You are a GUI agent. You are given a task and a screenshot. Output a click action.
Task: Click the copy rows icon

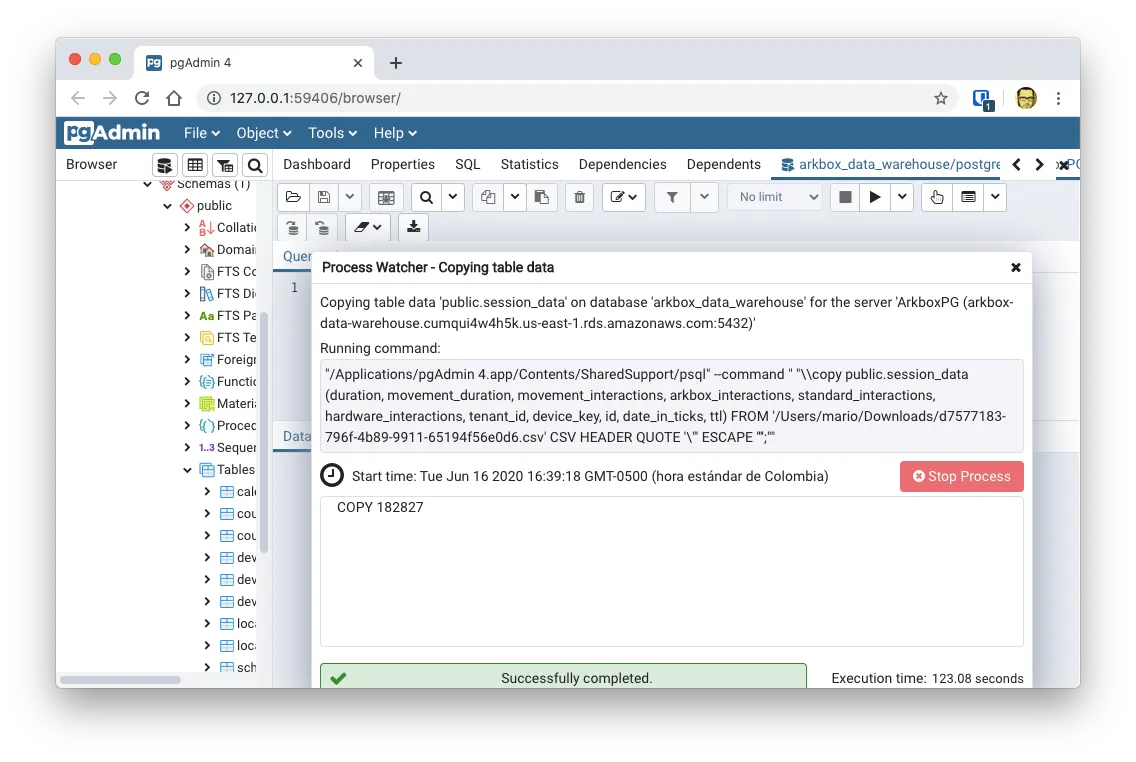488,197
